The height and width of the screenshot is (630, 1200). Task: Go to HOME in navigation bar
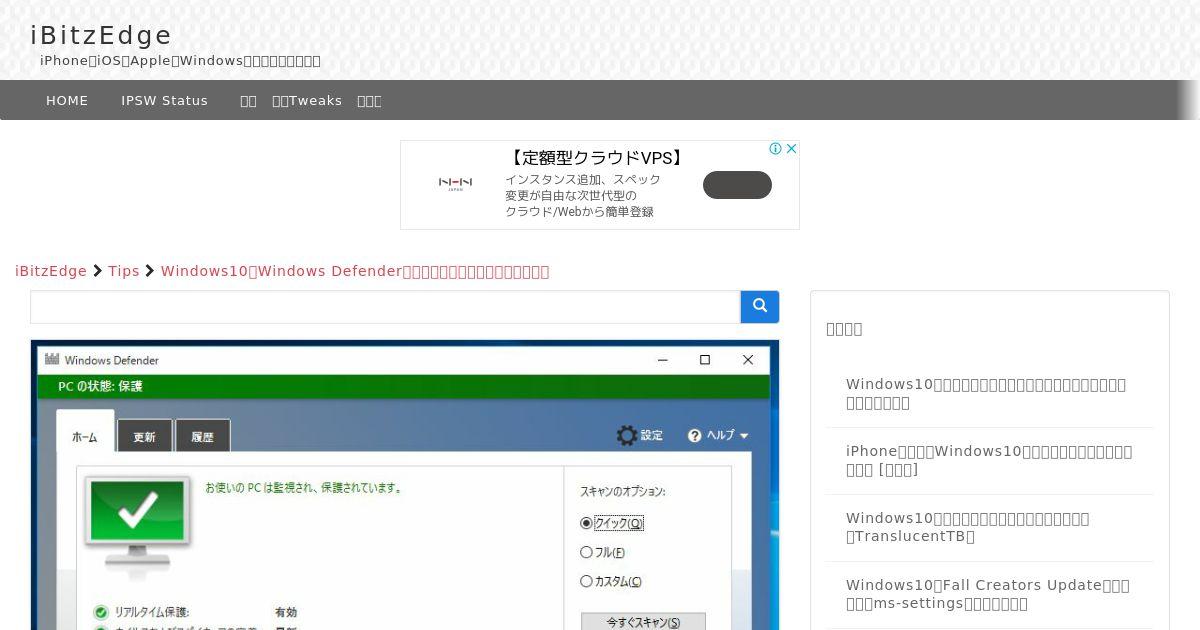pyautogui.click(x=67, y=100)
